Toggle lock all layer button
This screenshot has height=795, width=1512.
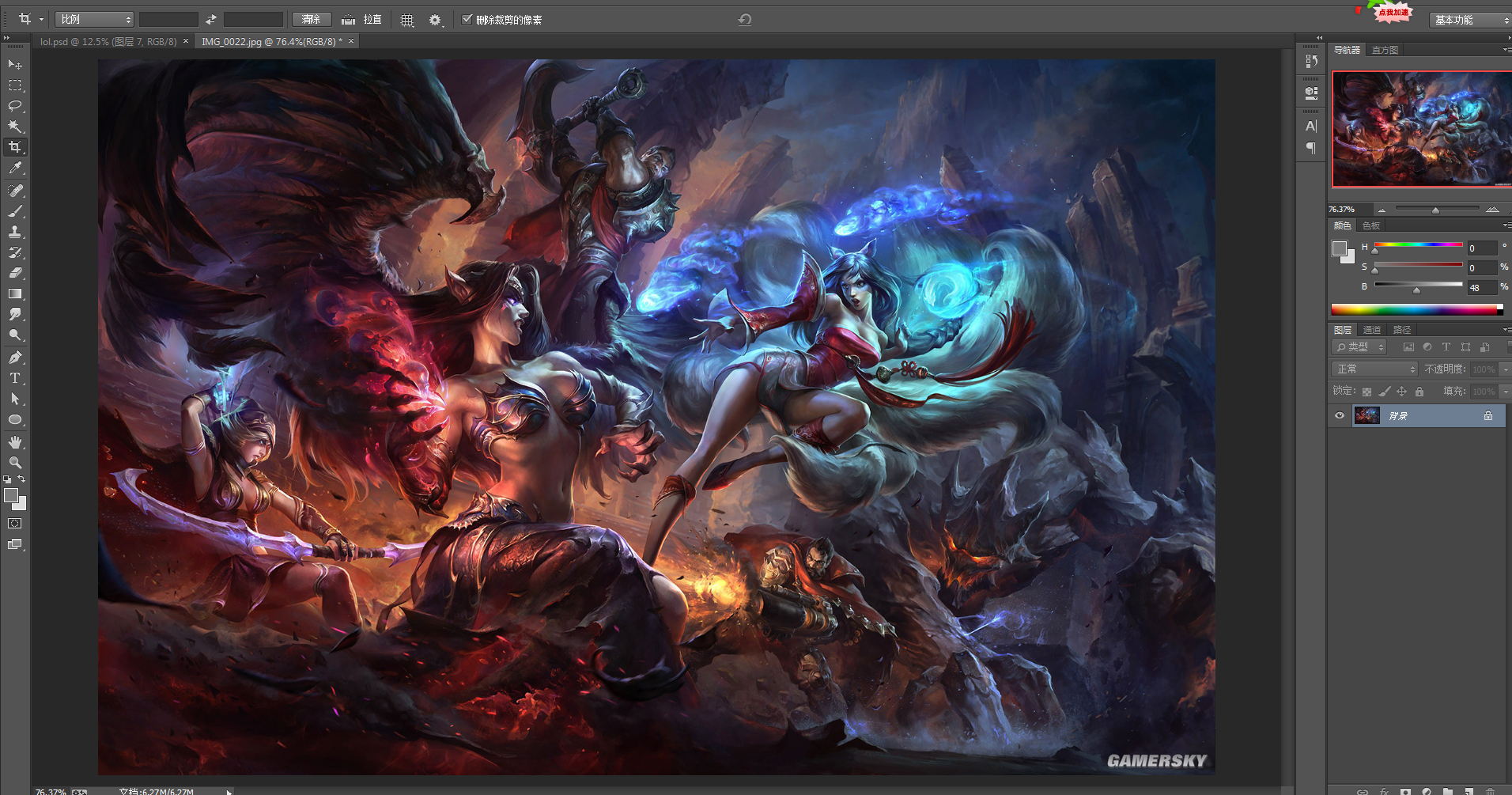tap(1419, 392)
